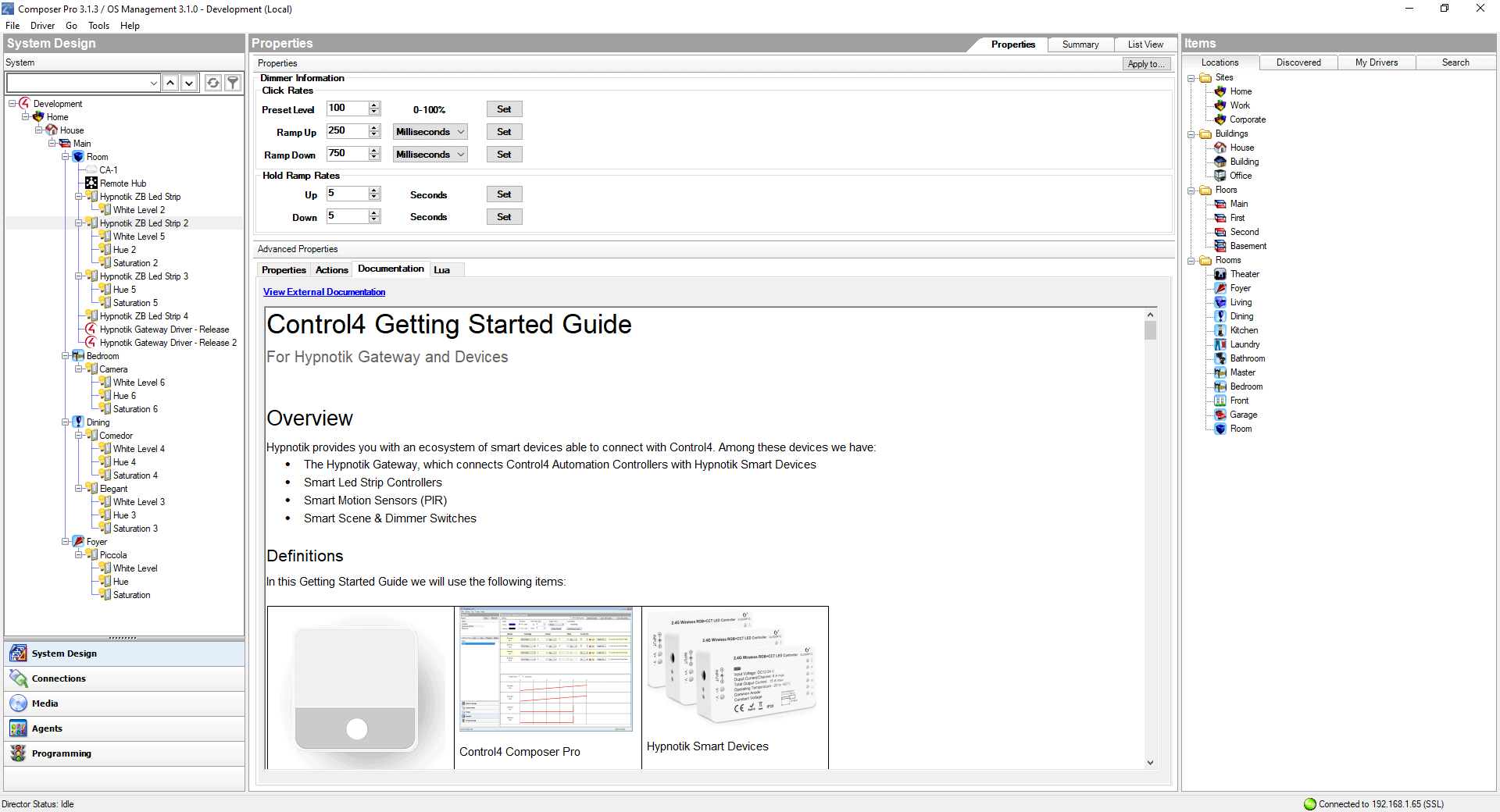Select the Remote Hub device icon
The width and height of the screenshot is (1500, 812).
tap(91, 183)
